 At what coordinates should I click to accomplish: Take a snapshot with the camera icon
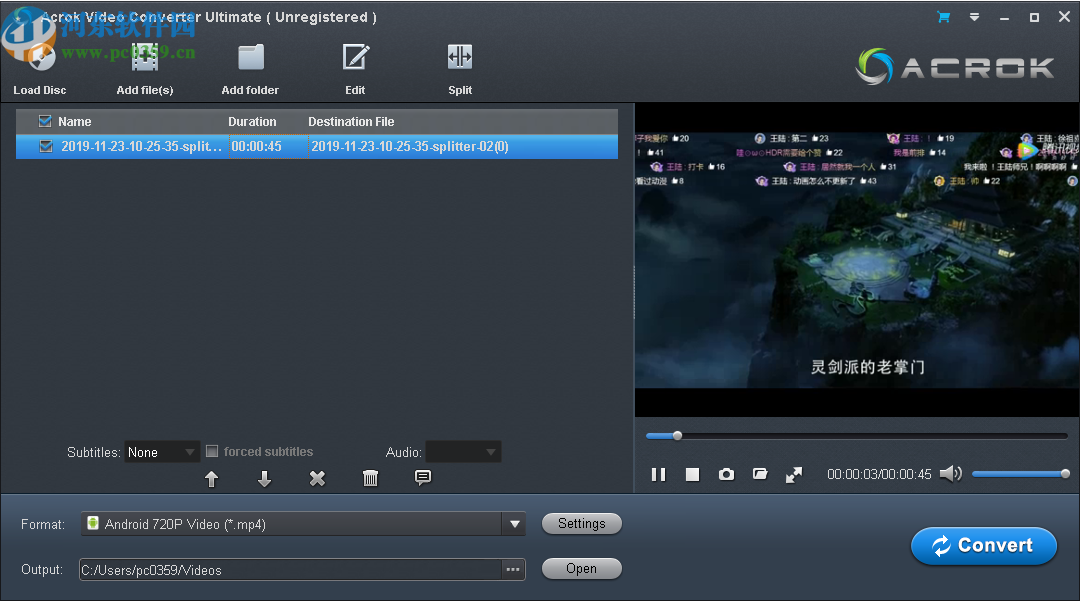coord(726,474)
